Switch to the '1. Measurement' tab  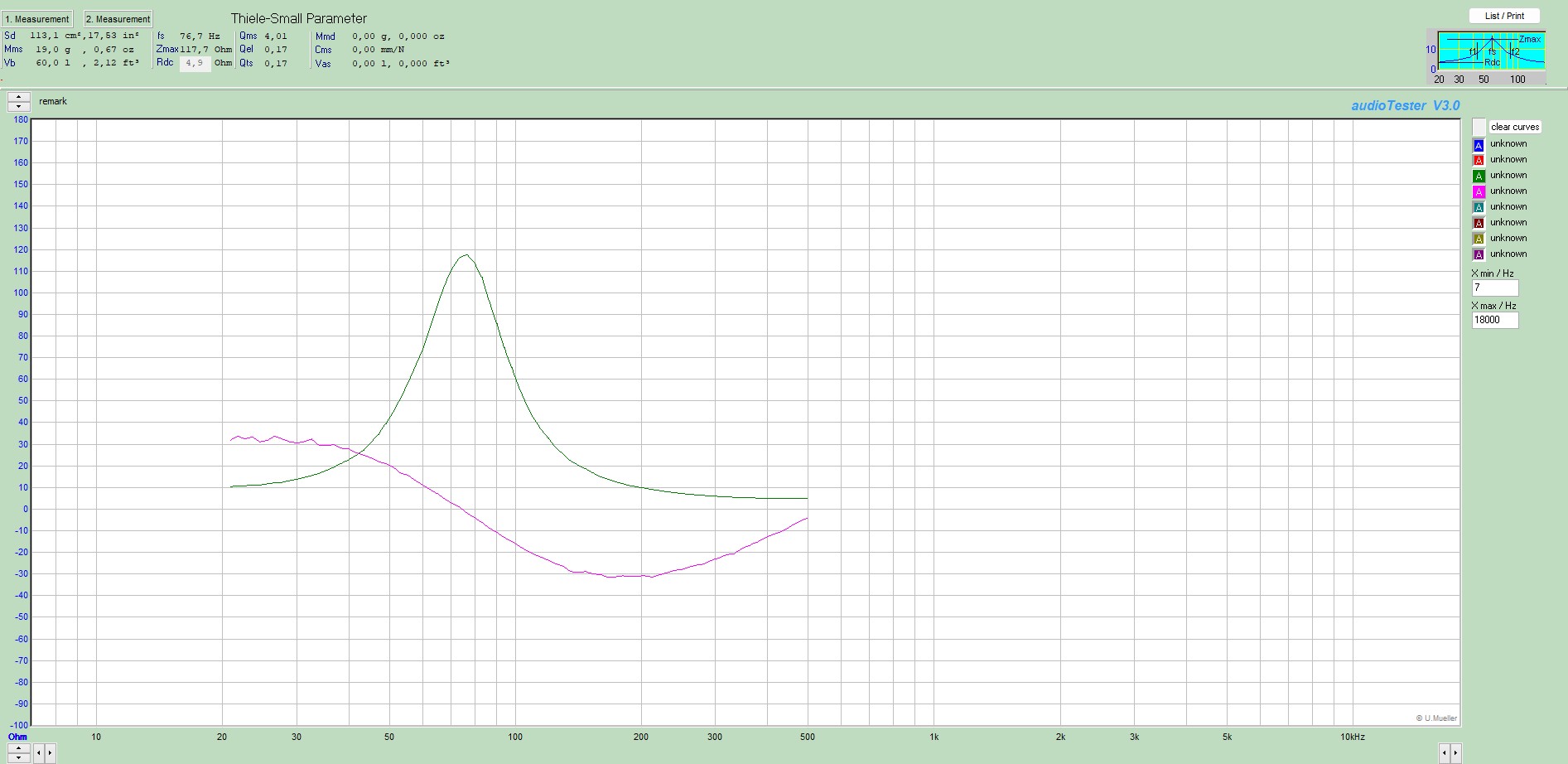tap(37, 19)
